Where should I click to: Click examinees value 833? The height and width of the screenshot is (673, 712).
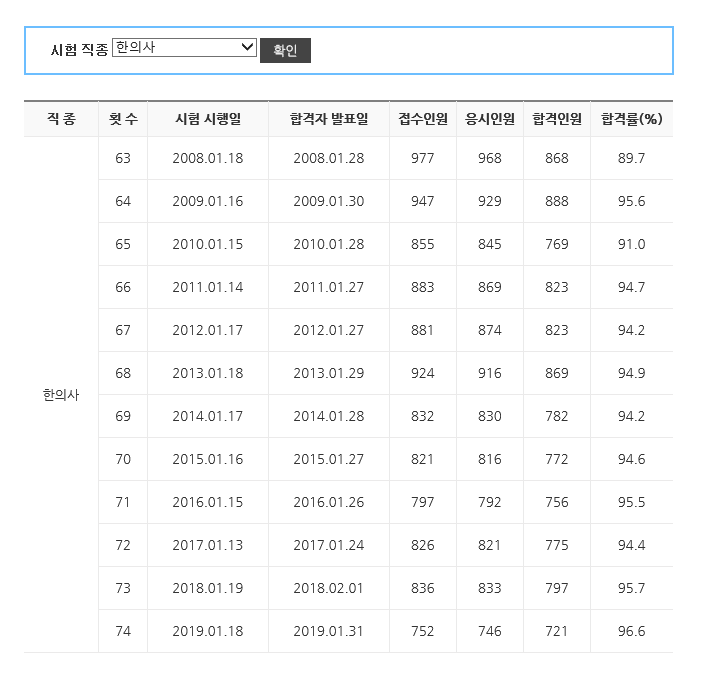(x=490, y=588)
